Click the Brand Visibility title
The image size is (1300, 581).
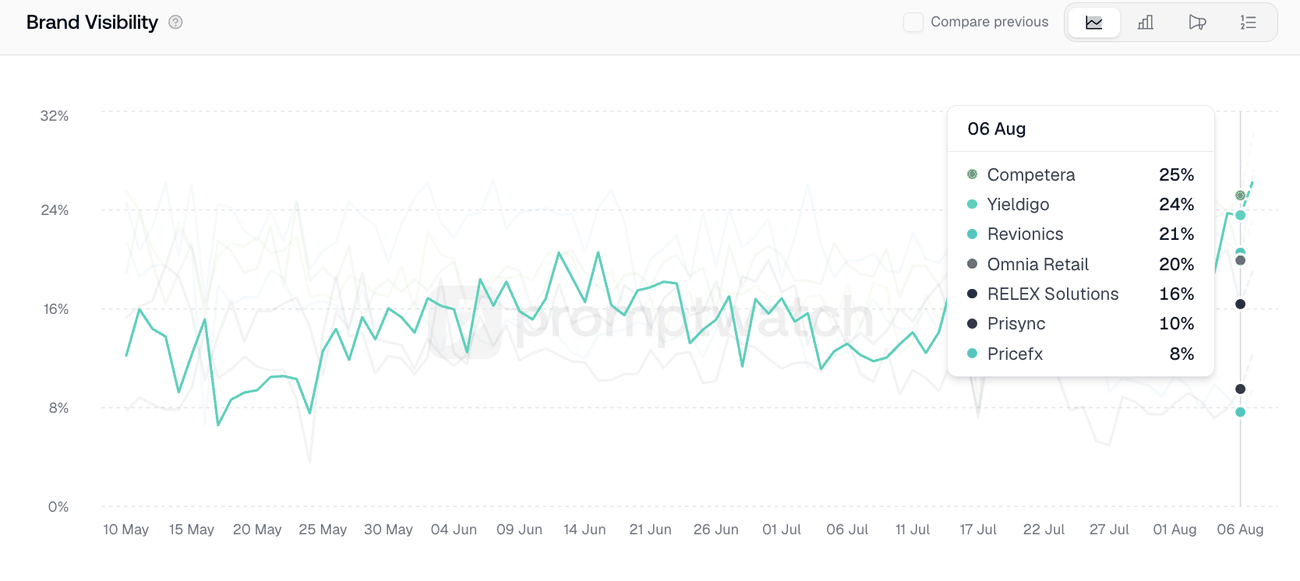(92, 22)
